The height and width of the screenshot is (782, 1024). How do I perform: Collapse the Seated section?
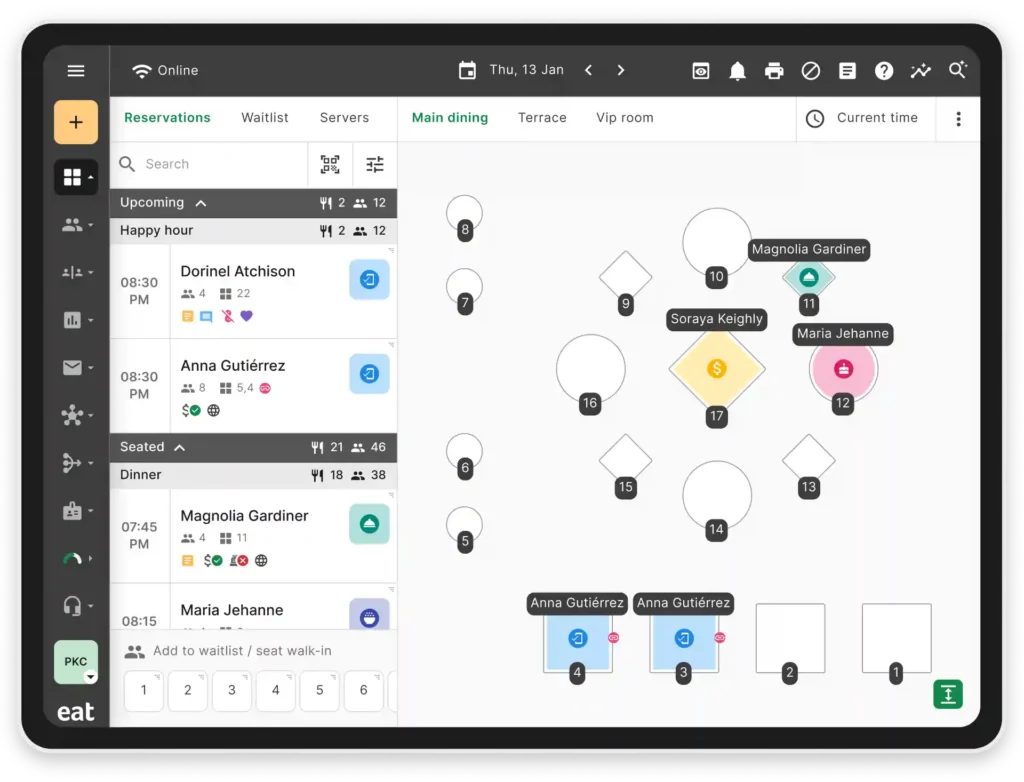[180, 447]
